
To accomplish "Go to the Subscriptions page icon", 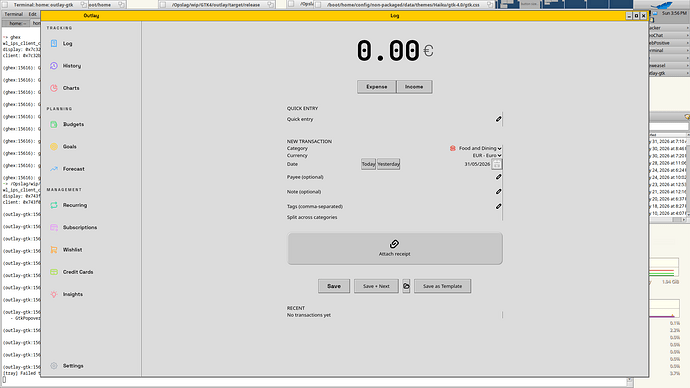I will pos(54,227).
